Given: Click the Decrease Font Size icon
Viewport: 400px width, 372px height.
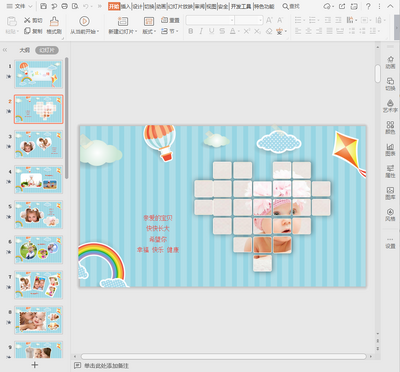Looking at the screenshot, I should pyautogui.click(x=280, y=20).
